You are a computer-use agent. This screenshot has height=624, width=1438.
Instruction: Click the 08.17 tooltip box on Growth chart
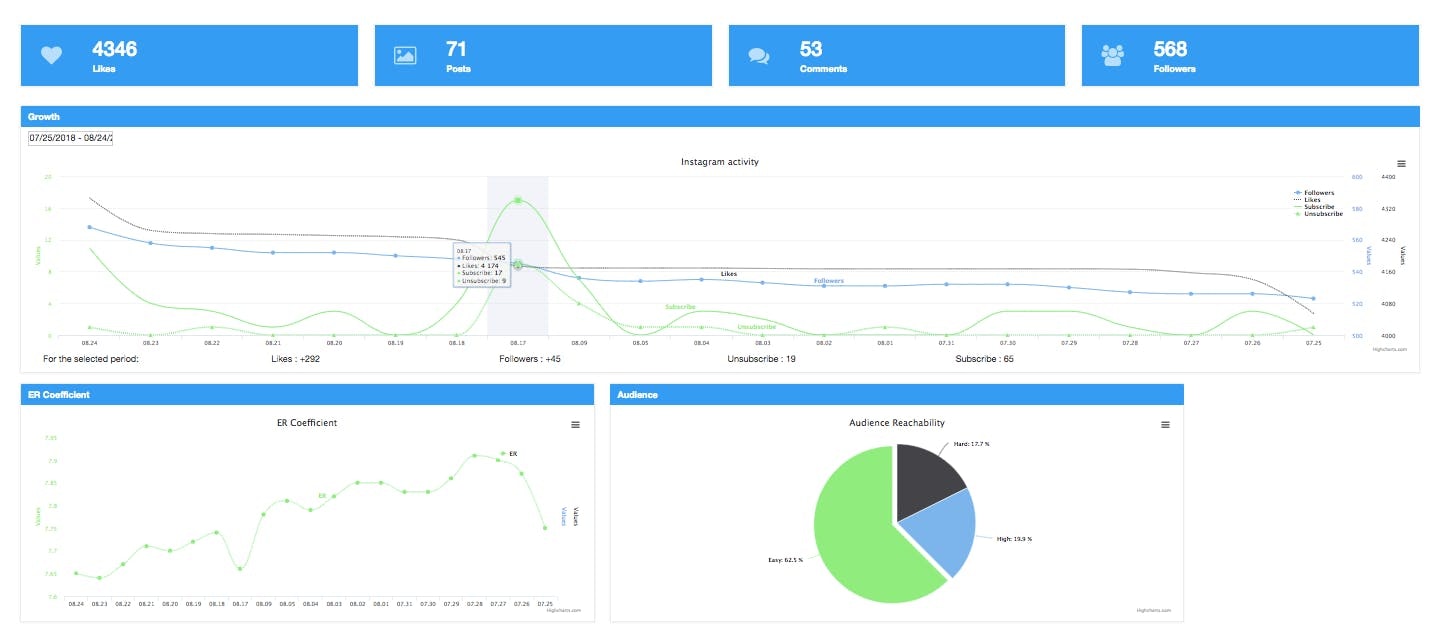(x=482, y=266)
